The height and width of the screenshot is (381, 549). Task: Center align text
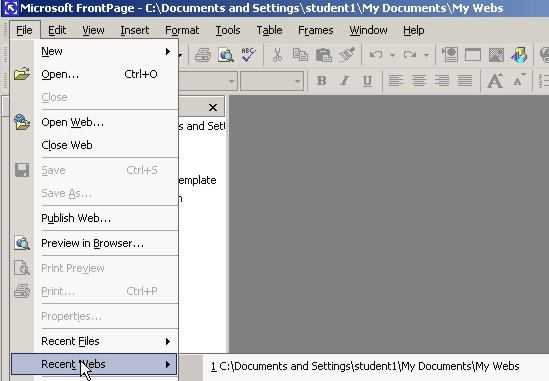[419, 81]
